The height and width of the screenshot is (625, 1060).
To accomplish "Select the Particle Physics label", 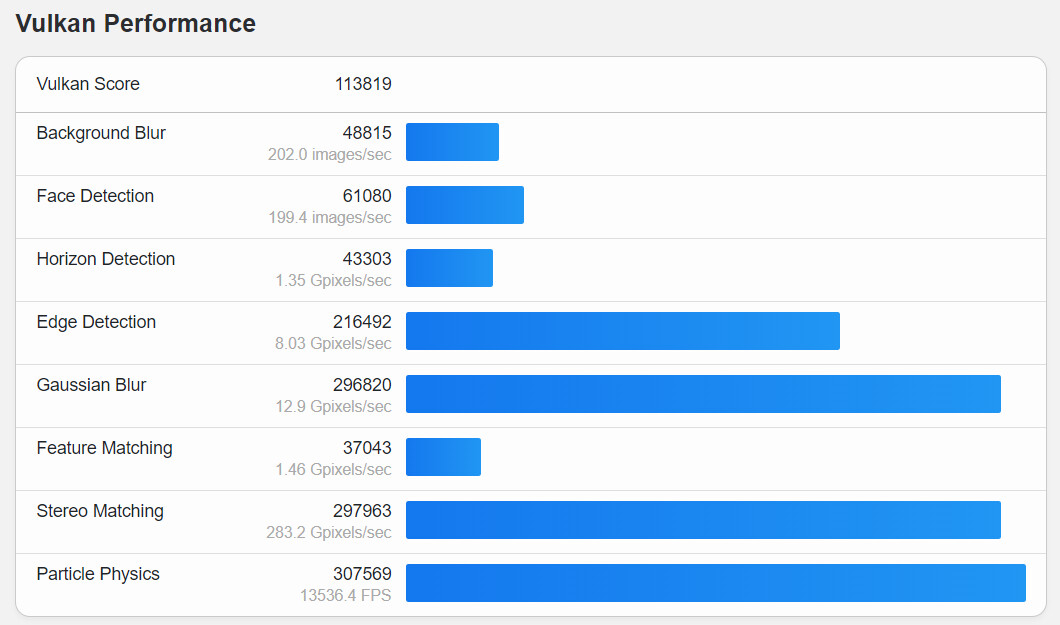I will (x=98, y=574).
